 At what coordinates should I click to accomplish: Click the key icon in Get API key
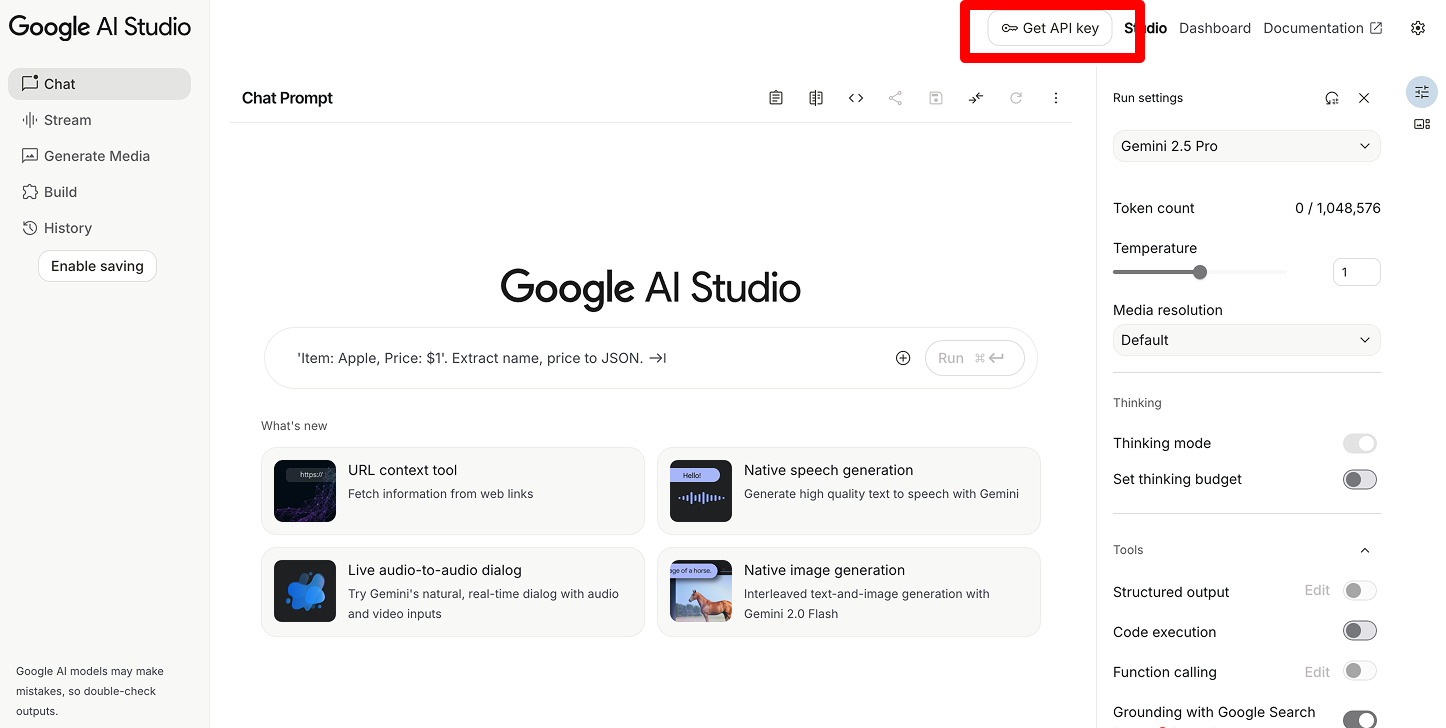[1010, 28]
